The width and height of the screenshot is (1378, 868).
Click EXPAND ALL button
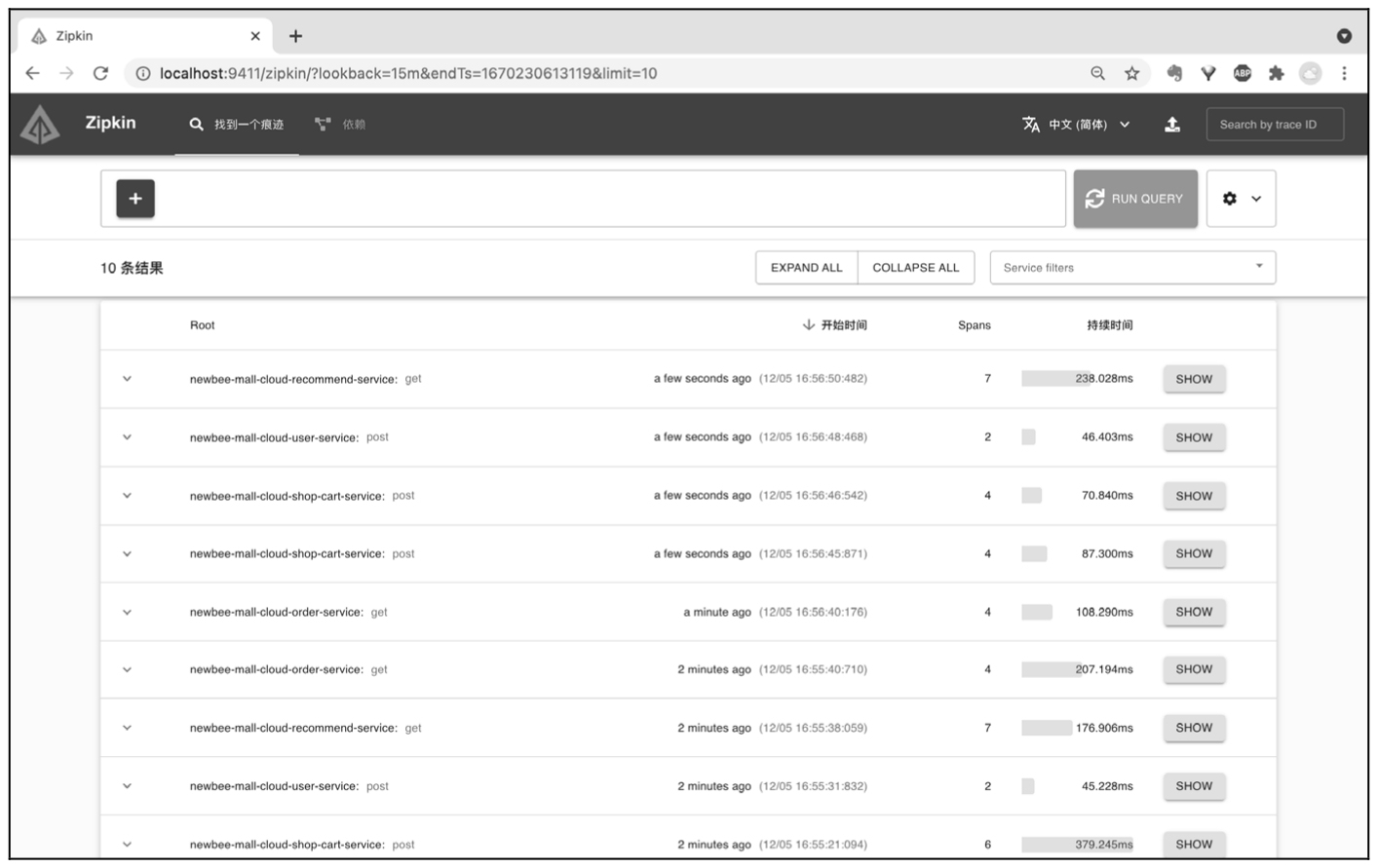(807, 268)
